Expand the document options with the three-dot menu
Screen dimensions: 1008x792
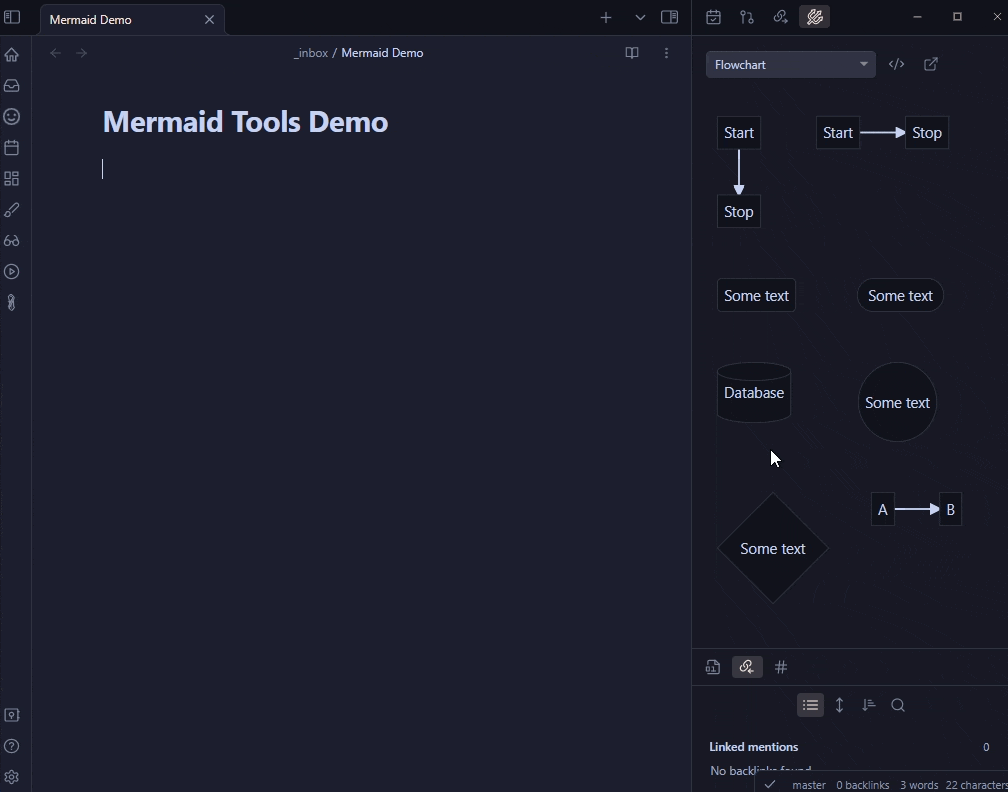pos(666,53)
